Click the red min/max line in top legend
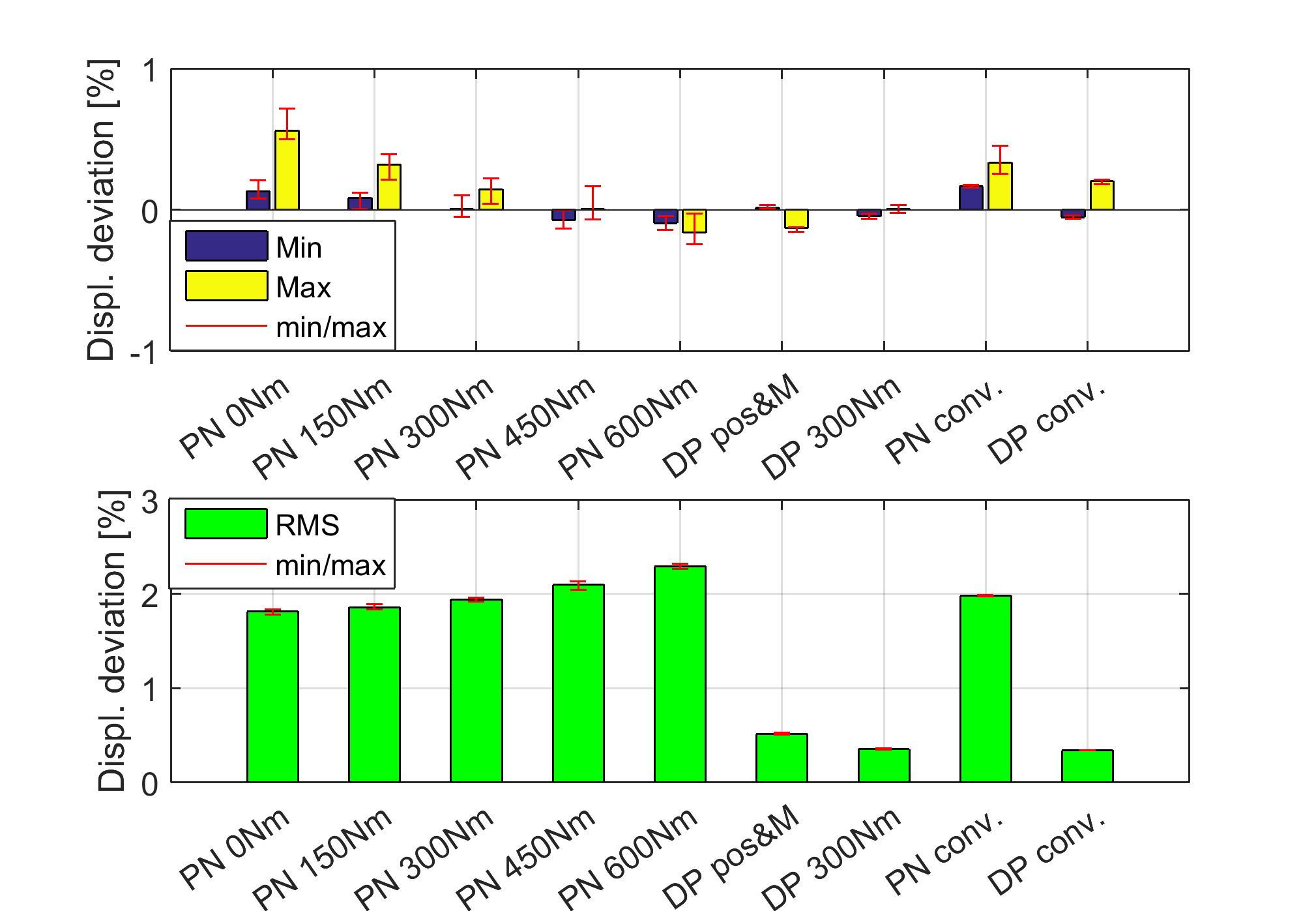This screenshot has width=1316, height=911. (x=226, y=326)
